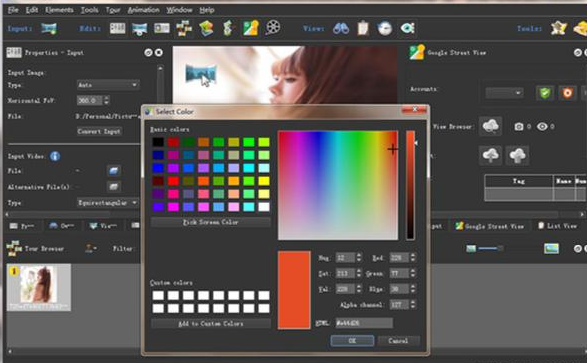Cancel the Select Color dialog

398,341
